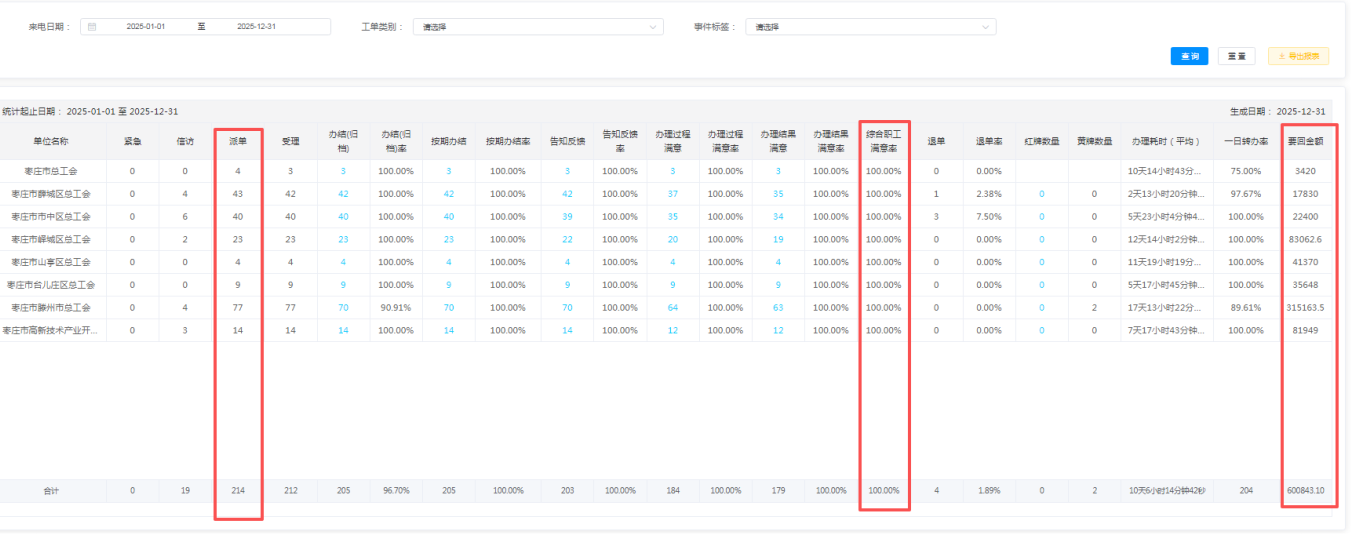The width and height of the screenshot is (1351, 534).
Task: Click the start date 2025-01-01 field
Action: [x=144, y=27]
